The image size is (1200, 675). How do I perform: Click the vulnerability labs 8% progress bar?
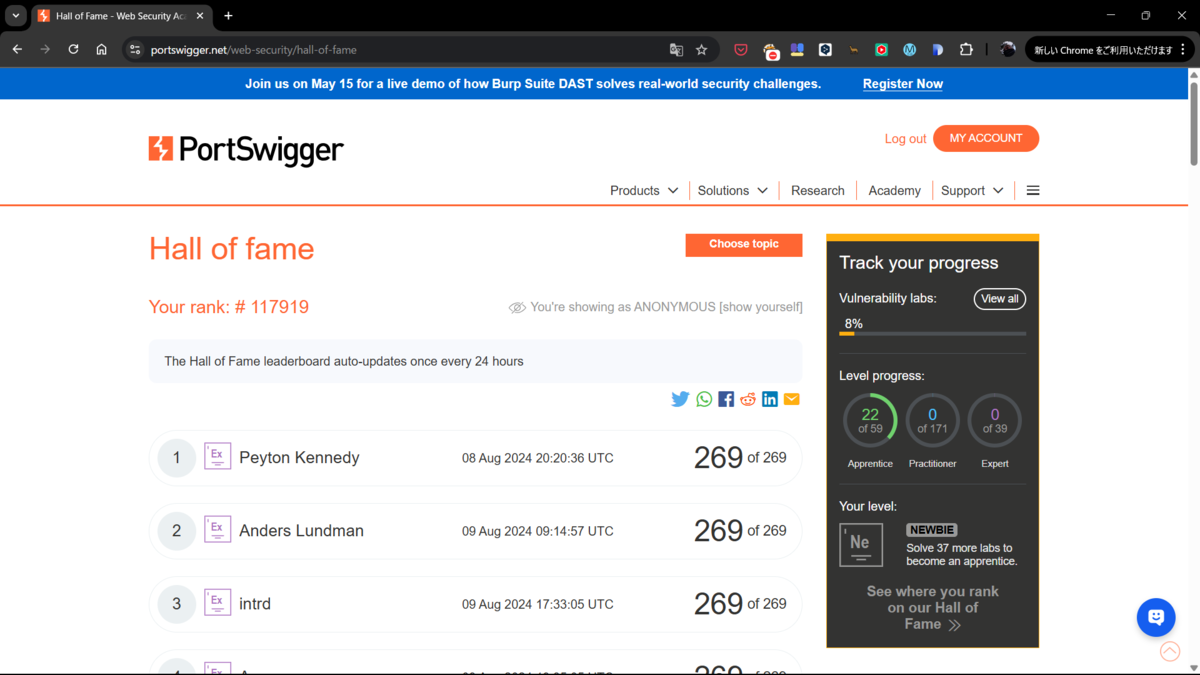coord(932,333)
